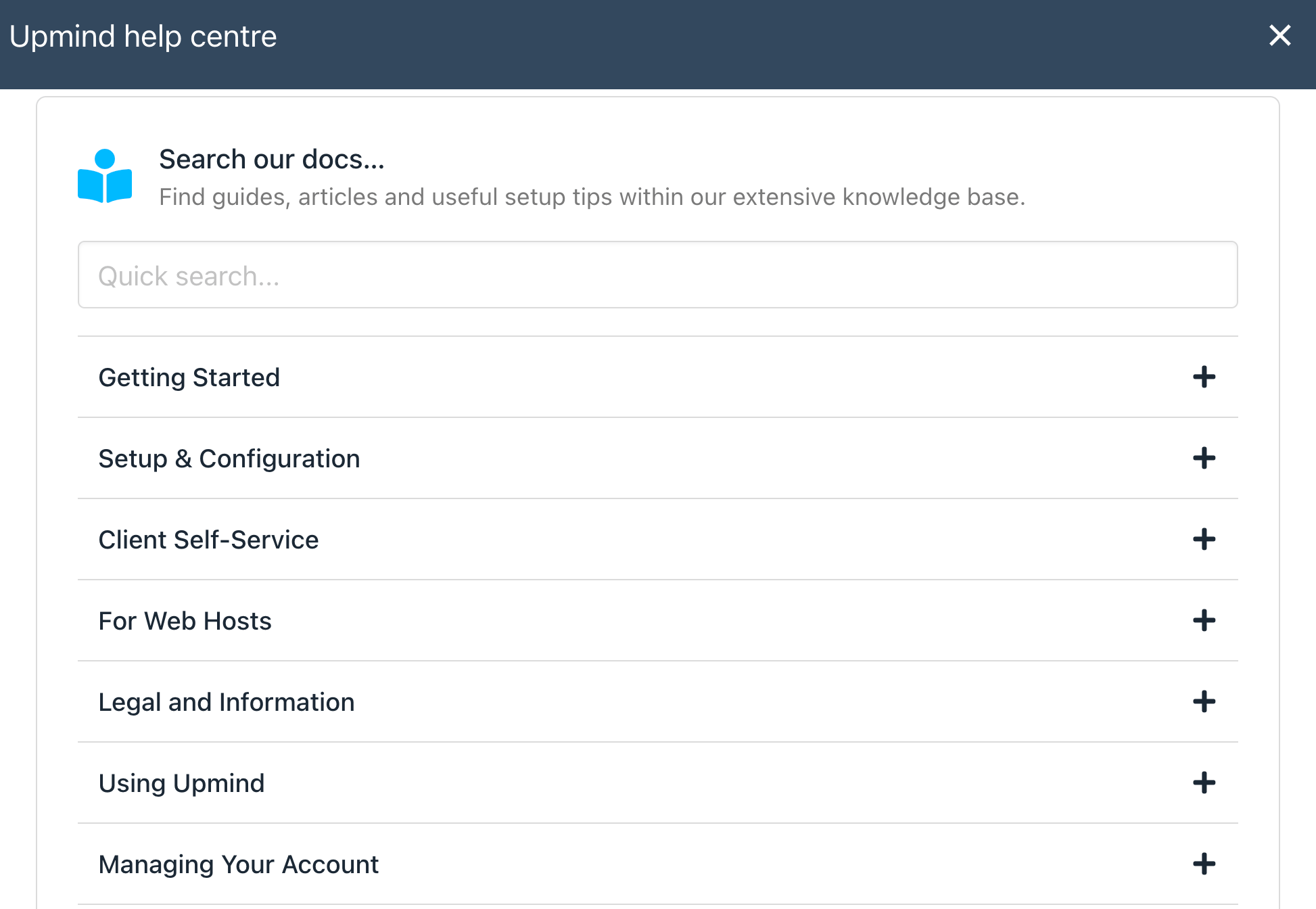Open the Setup & Configuration section label

coord(229,459)
